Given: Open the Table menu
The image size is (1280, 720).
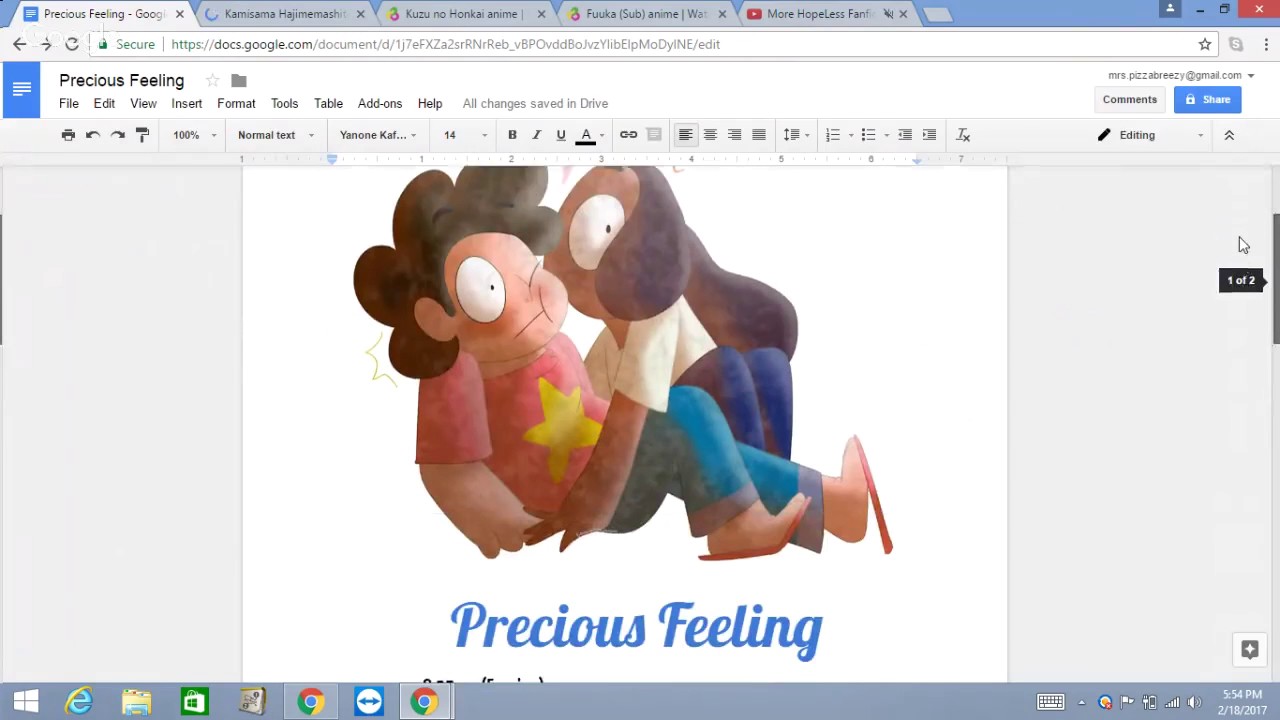Looking at the screenshot, I should pos(328,103).
